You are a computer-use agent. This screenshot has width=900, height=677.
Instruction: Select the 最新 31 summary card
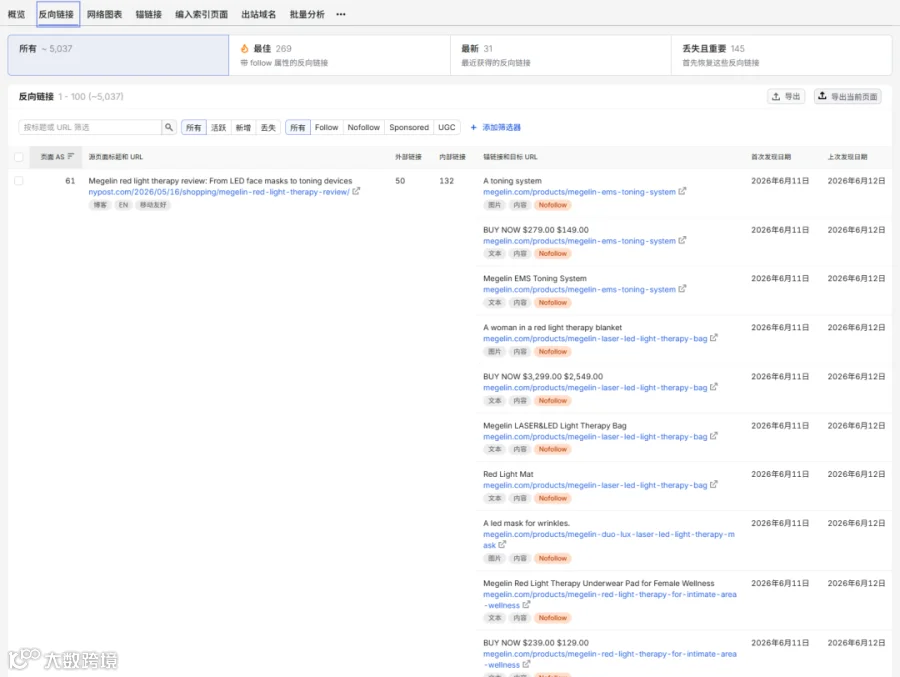tap(560, 55)
